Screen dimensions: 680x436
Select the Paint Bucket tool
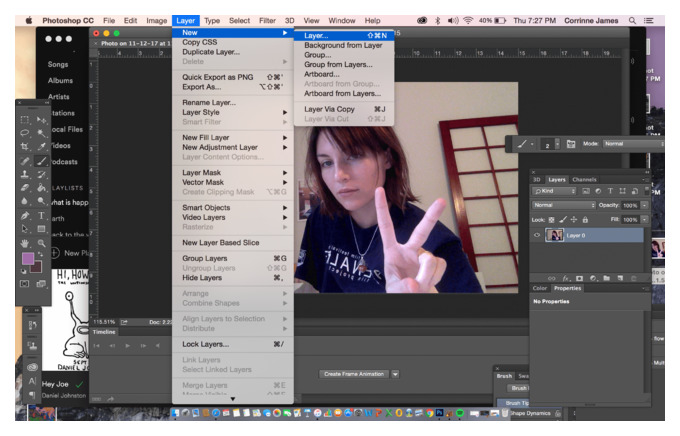coord(42,188)
